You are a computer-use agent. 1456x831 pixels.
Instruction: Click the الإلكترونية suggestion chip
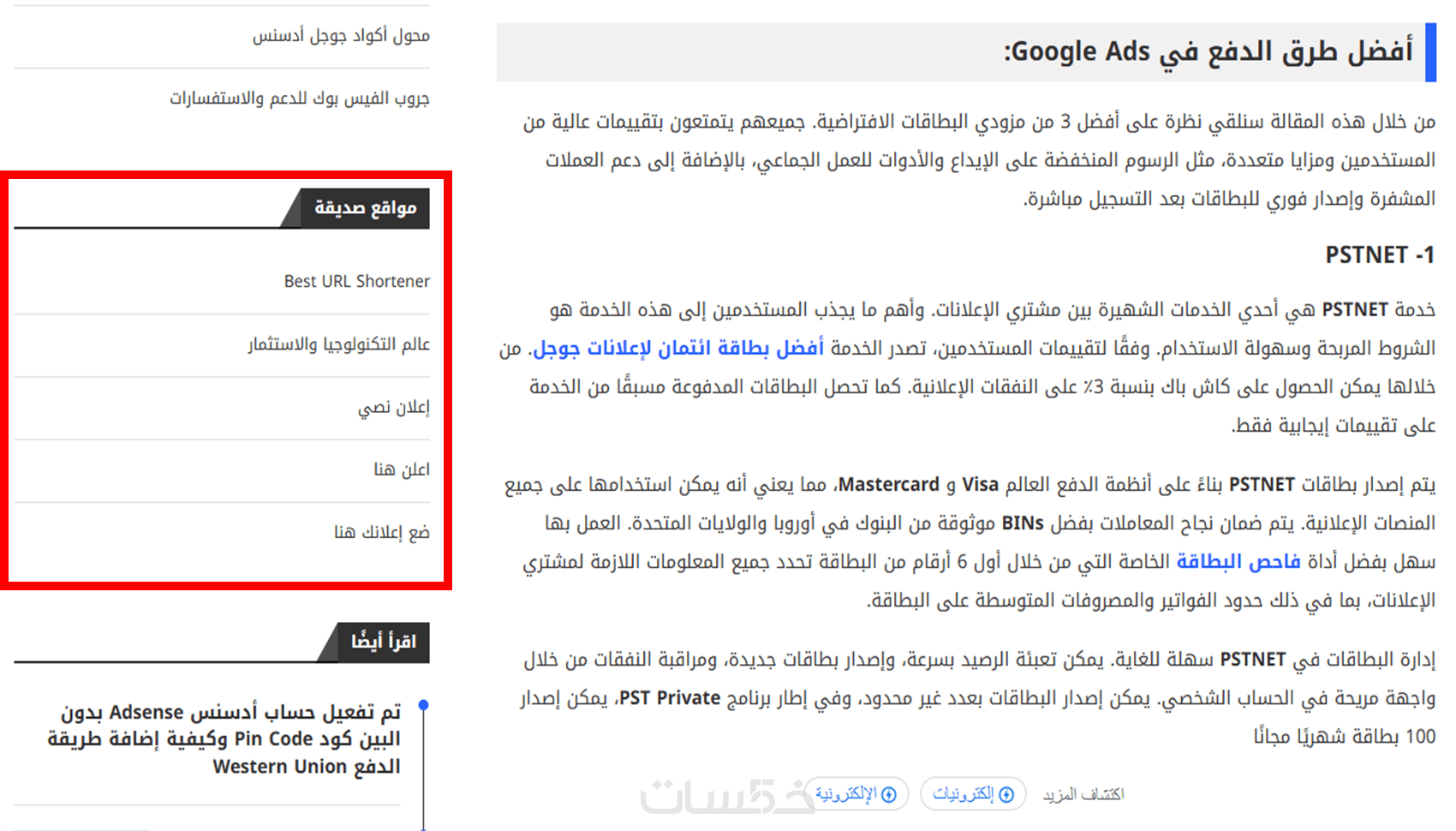(856, 794)
